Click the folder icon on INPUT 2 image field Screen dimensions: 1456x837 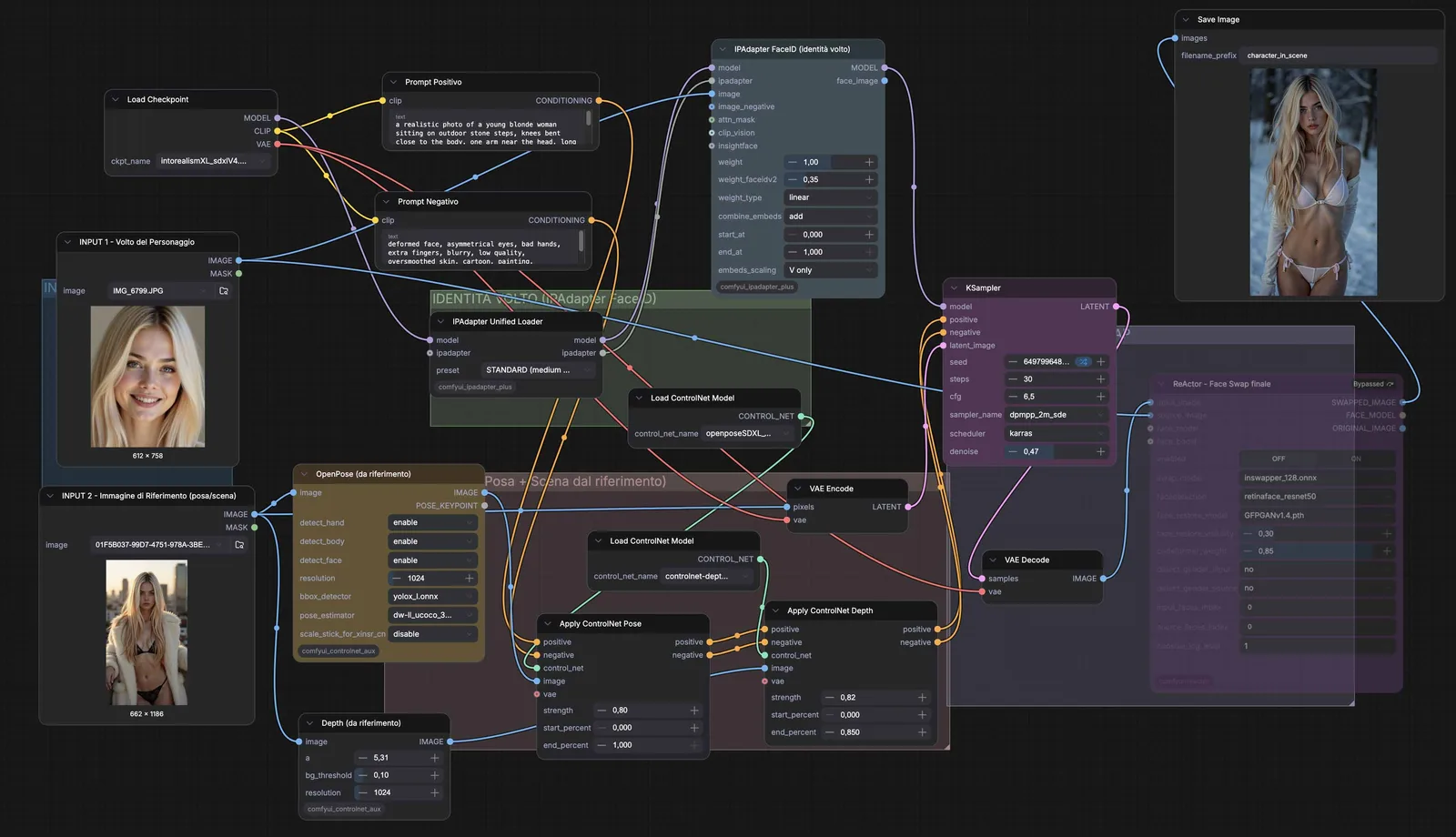point(238,544)
